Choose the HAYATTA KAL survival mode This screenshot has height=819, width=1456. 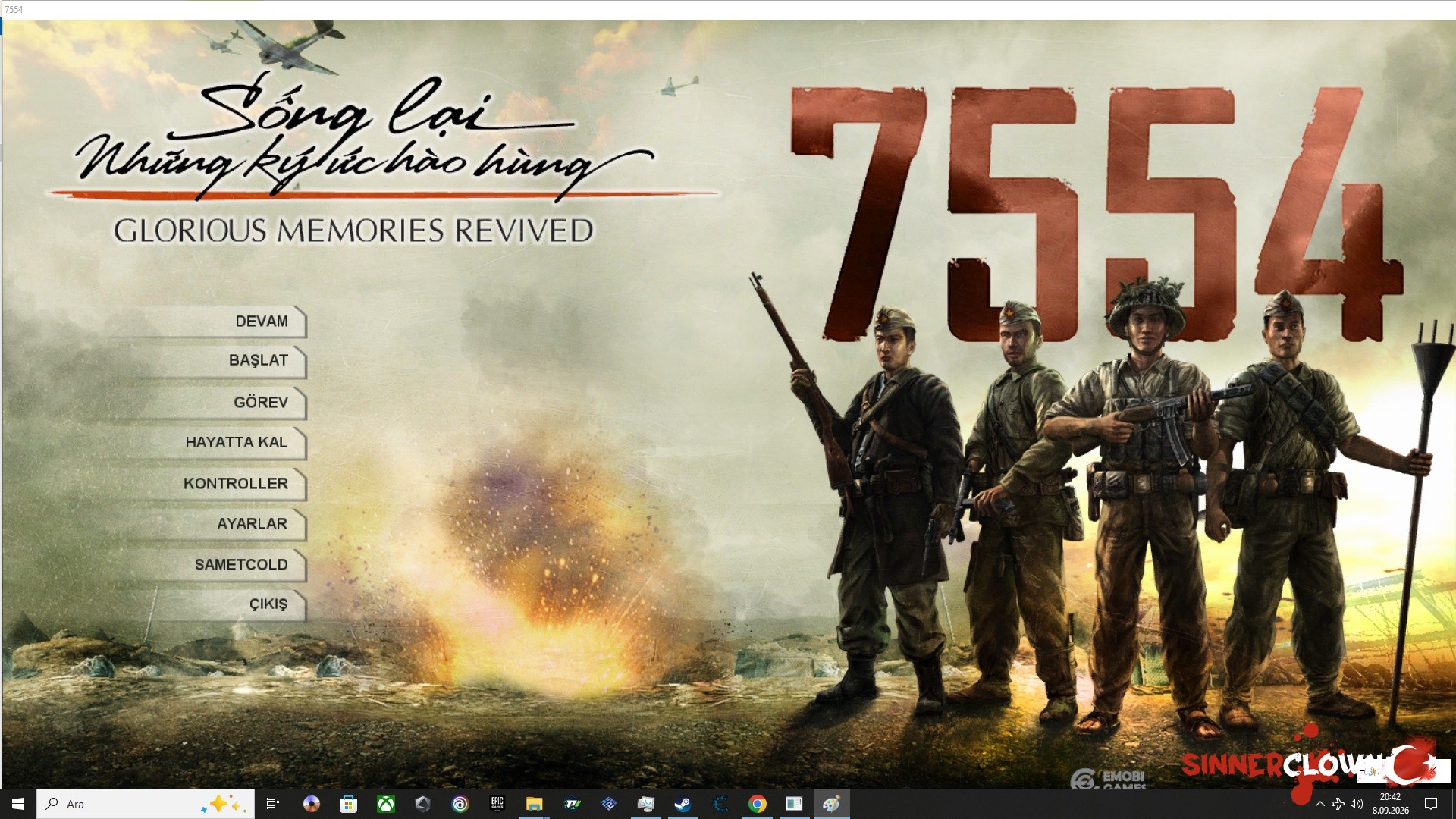[236, 442]
